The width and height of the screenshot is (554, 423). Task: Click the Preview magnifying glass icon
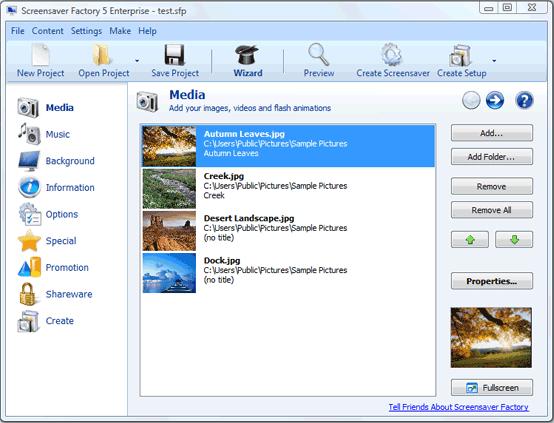click(319, 54)
